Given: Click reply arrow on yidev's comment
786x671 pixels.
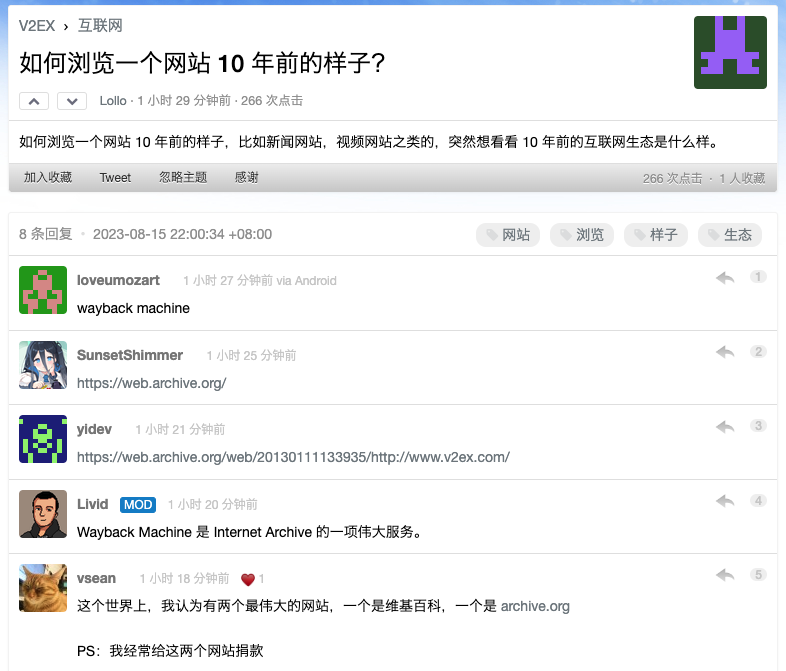Looking at the screenshot, I should (x=725, y=427).
